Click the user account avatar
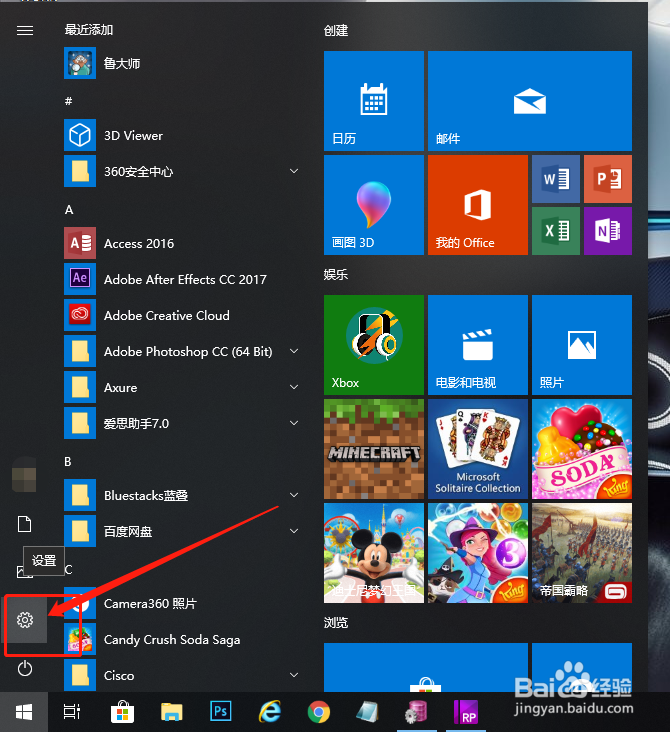Image resolution: width=670 pixels, height=732 pixels. pos(24,475)
